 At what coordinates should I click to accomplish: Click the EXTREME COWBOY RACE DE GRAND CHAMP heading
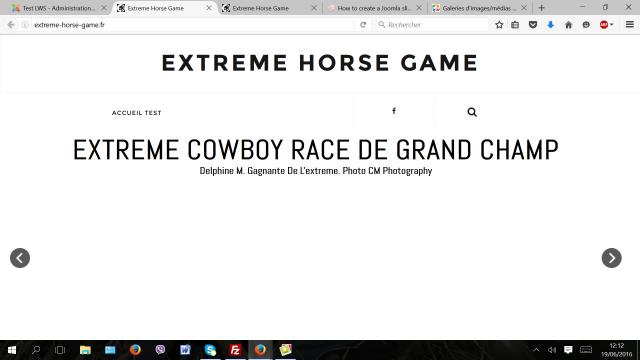pos(316,150)
